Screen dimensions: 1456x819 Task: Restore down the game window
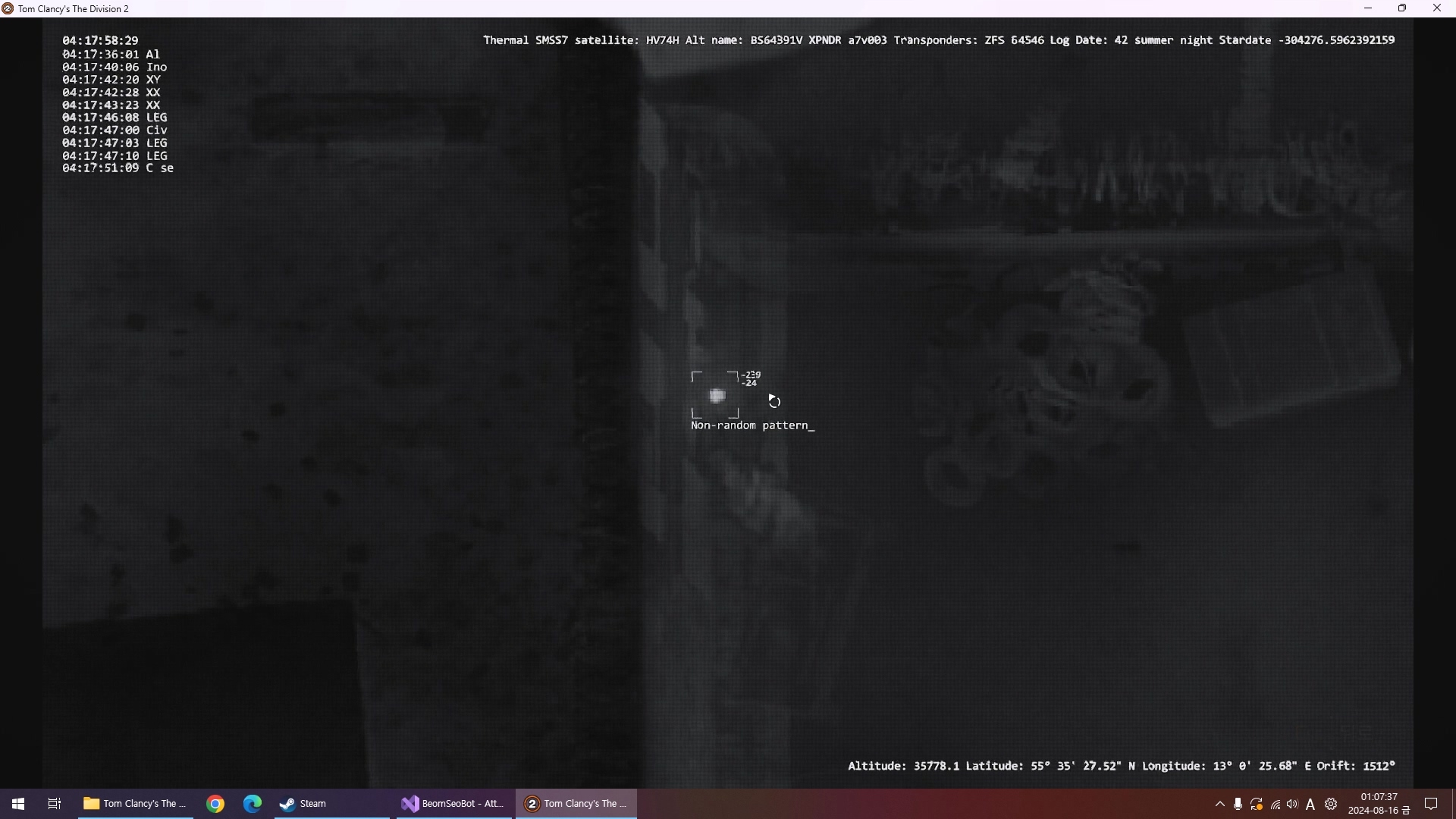click(x=1402, y=8)
